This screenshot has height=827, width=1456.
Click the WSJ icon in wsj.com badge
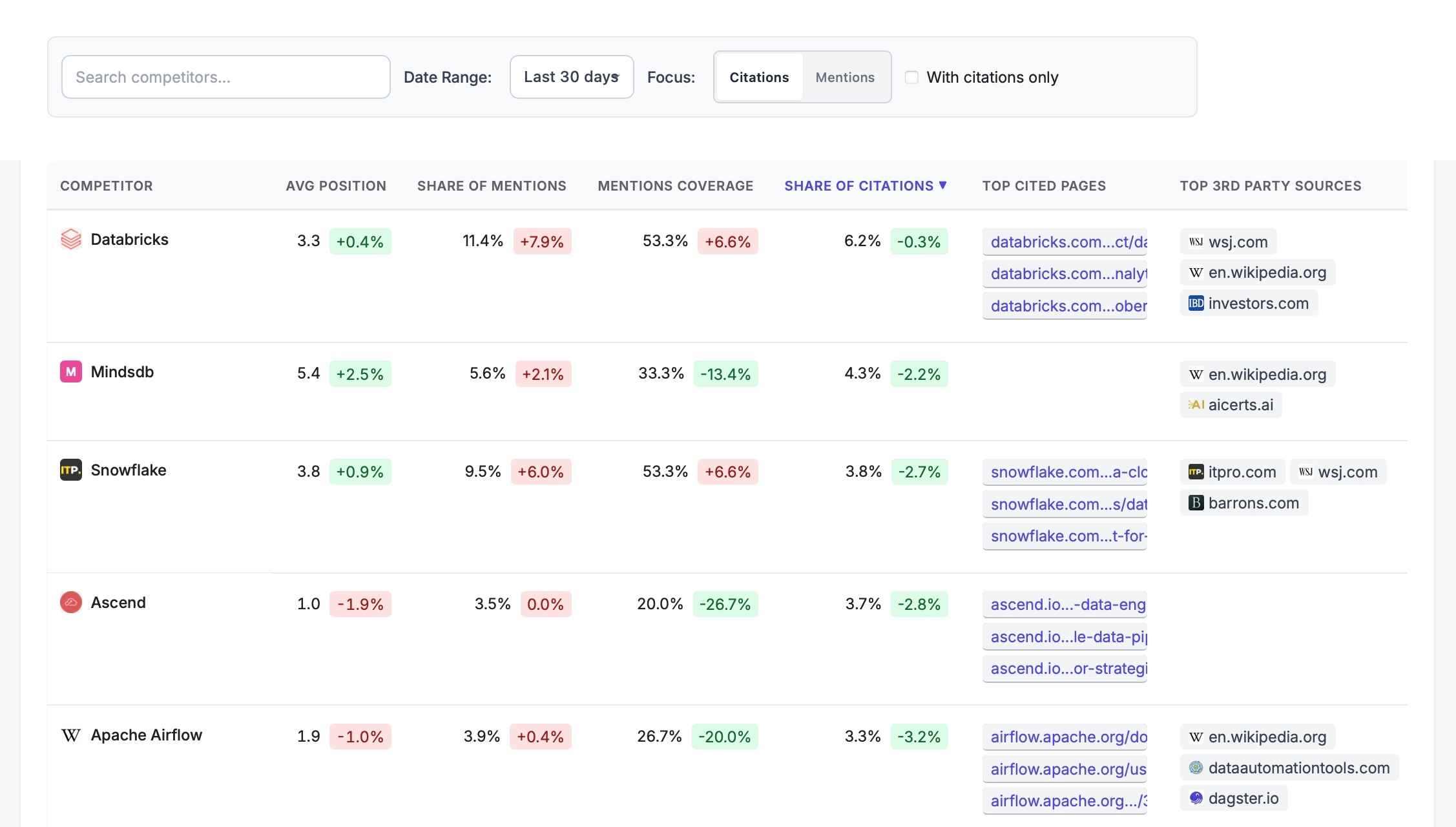tap(1198, 241)
